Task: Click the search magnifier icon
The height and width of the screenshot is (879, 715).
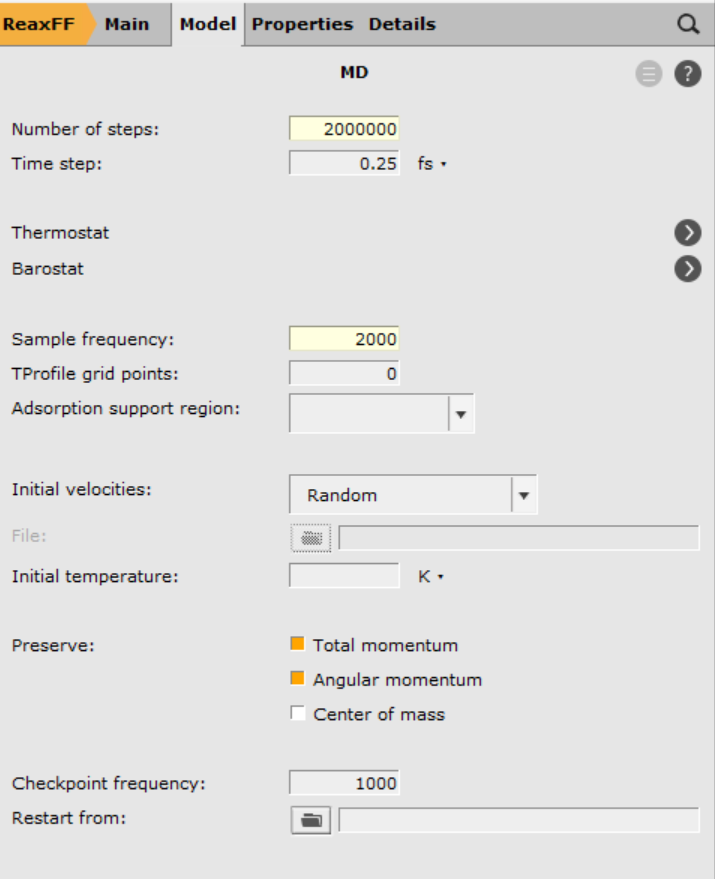Action: 688,25
